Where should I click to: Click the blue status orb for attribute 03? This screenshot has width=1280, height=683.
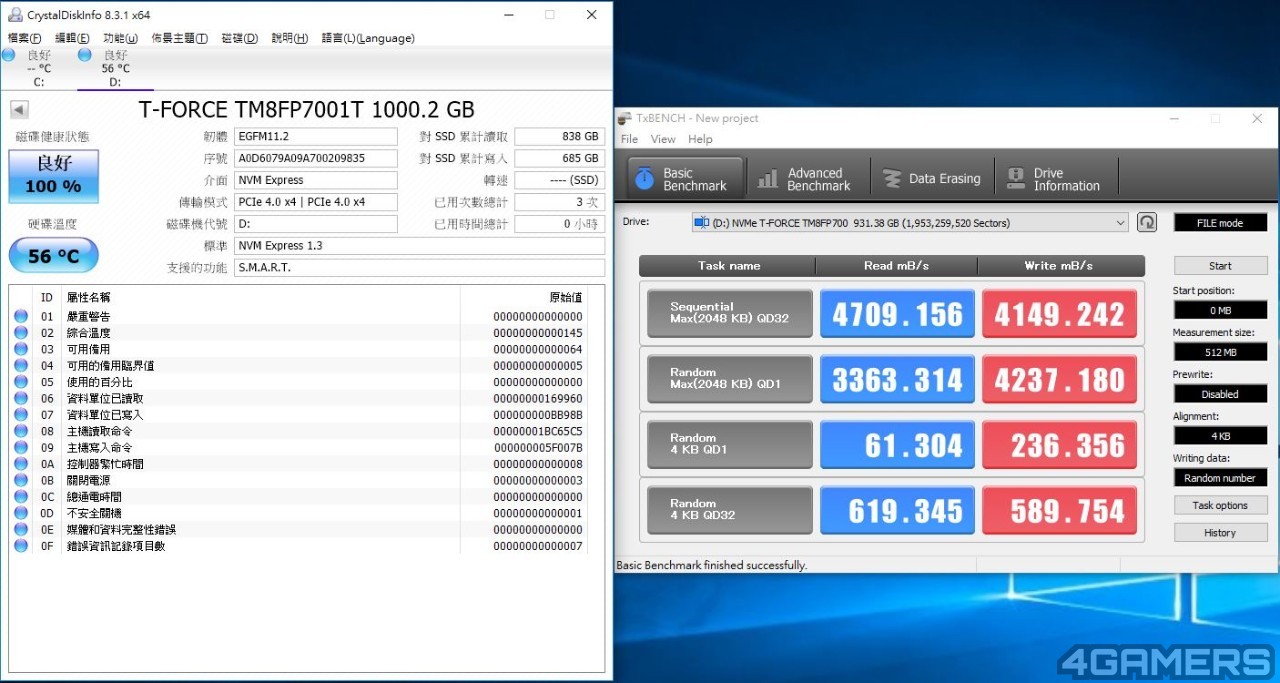click(21, 349)
